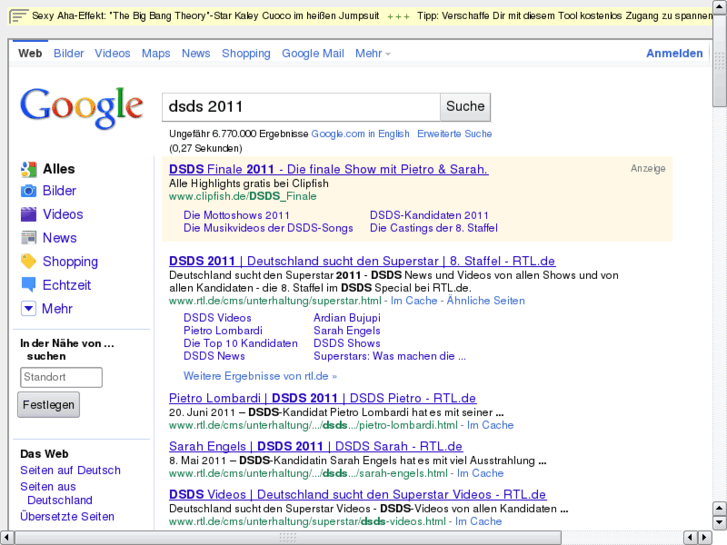Click the Google logo

pos(82,108)
